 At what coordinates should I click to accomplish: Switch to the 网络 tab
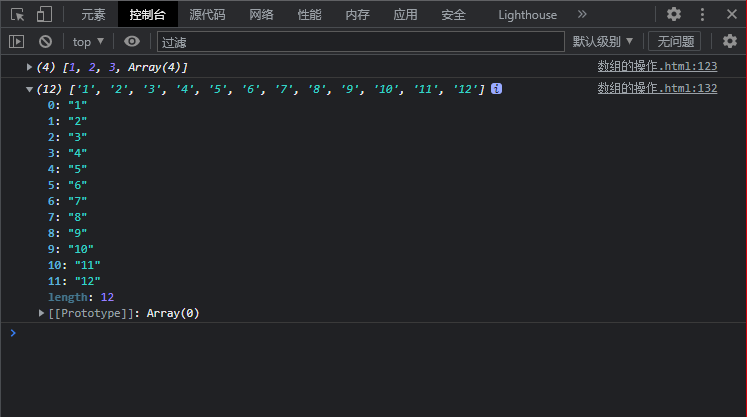click(262, 15)
